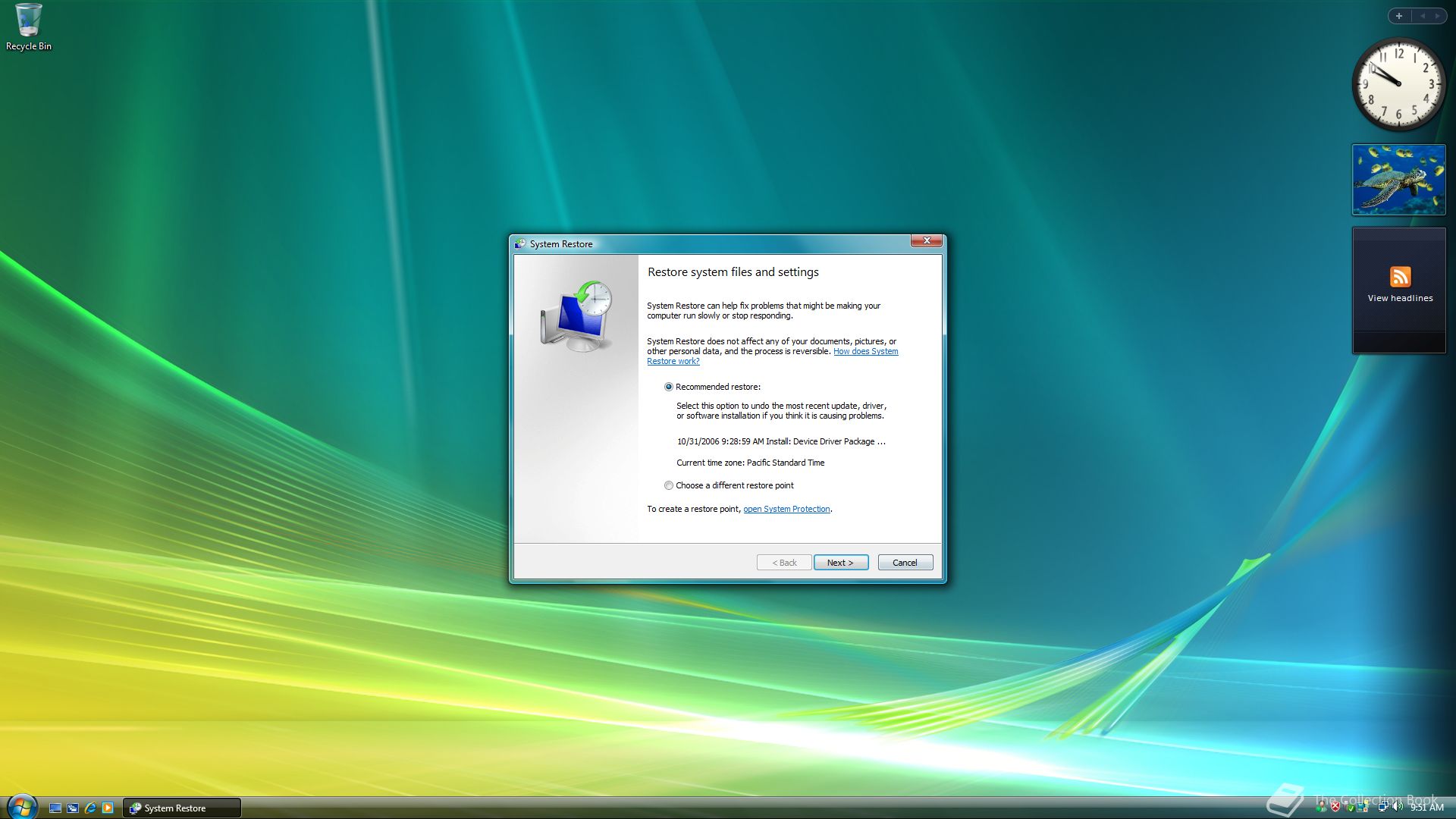Select Choose a different restore point
The width and height of the screenshot is (1456, 819).
coord(668,485)
